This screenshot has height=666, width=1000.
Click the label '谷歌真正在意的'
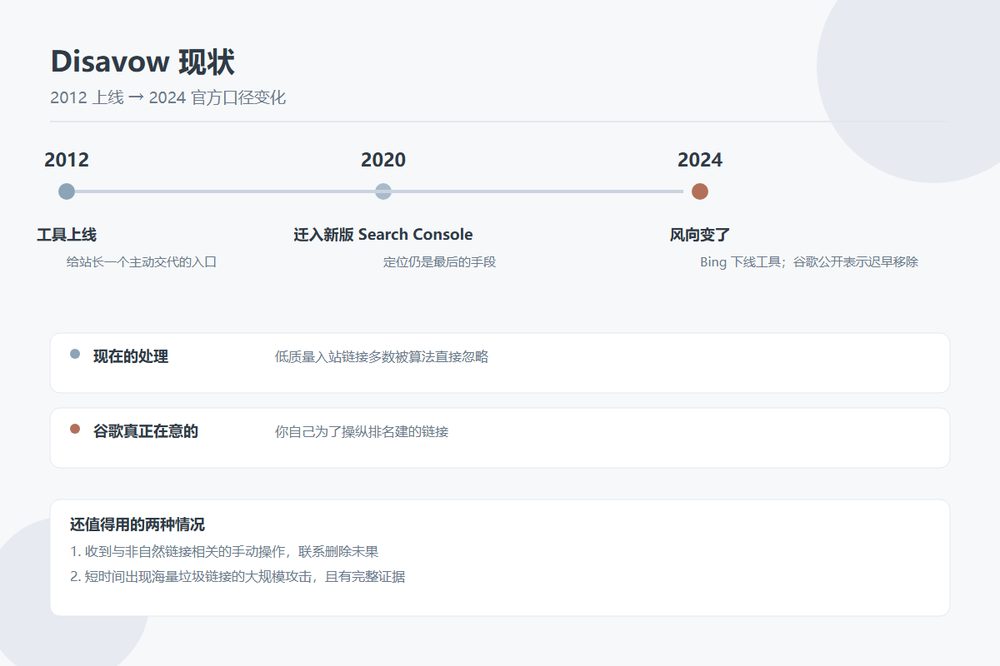[145, 431]
